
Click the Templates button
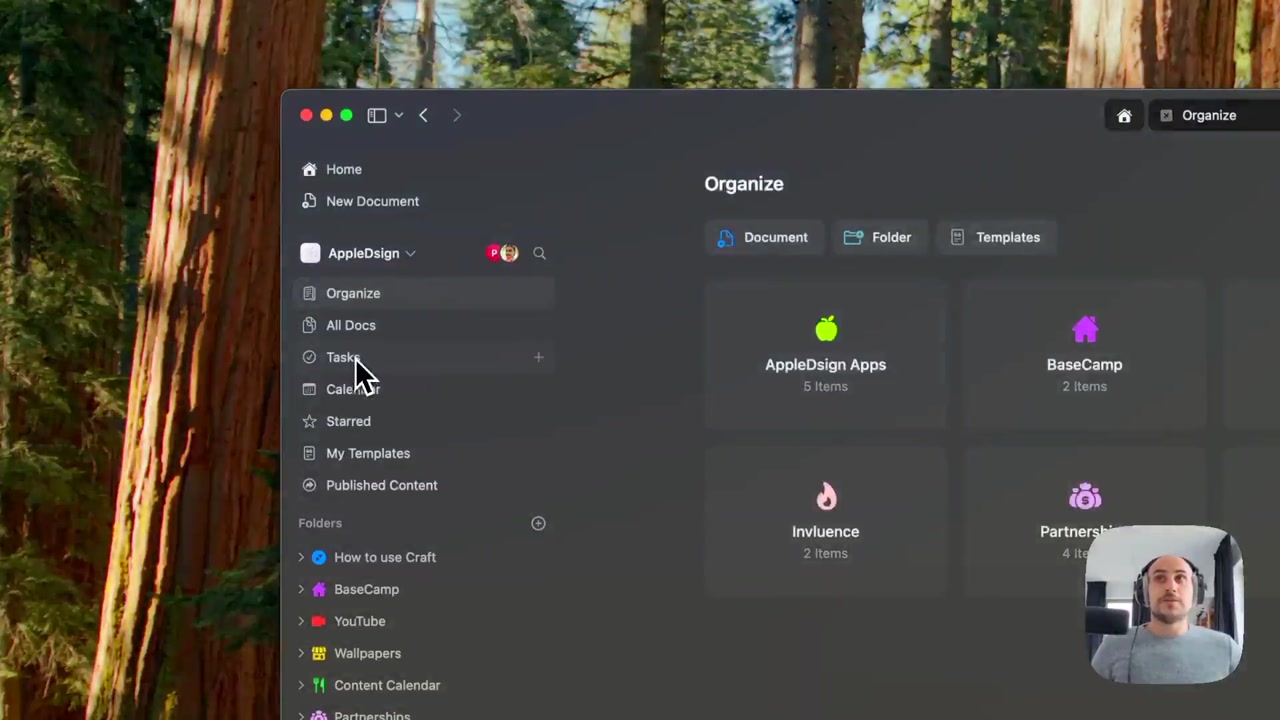(x=995, y=237)
